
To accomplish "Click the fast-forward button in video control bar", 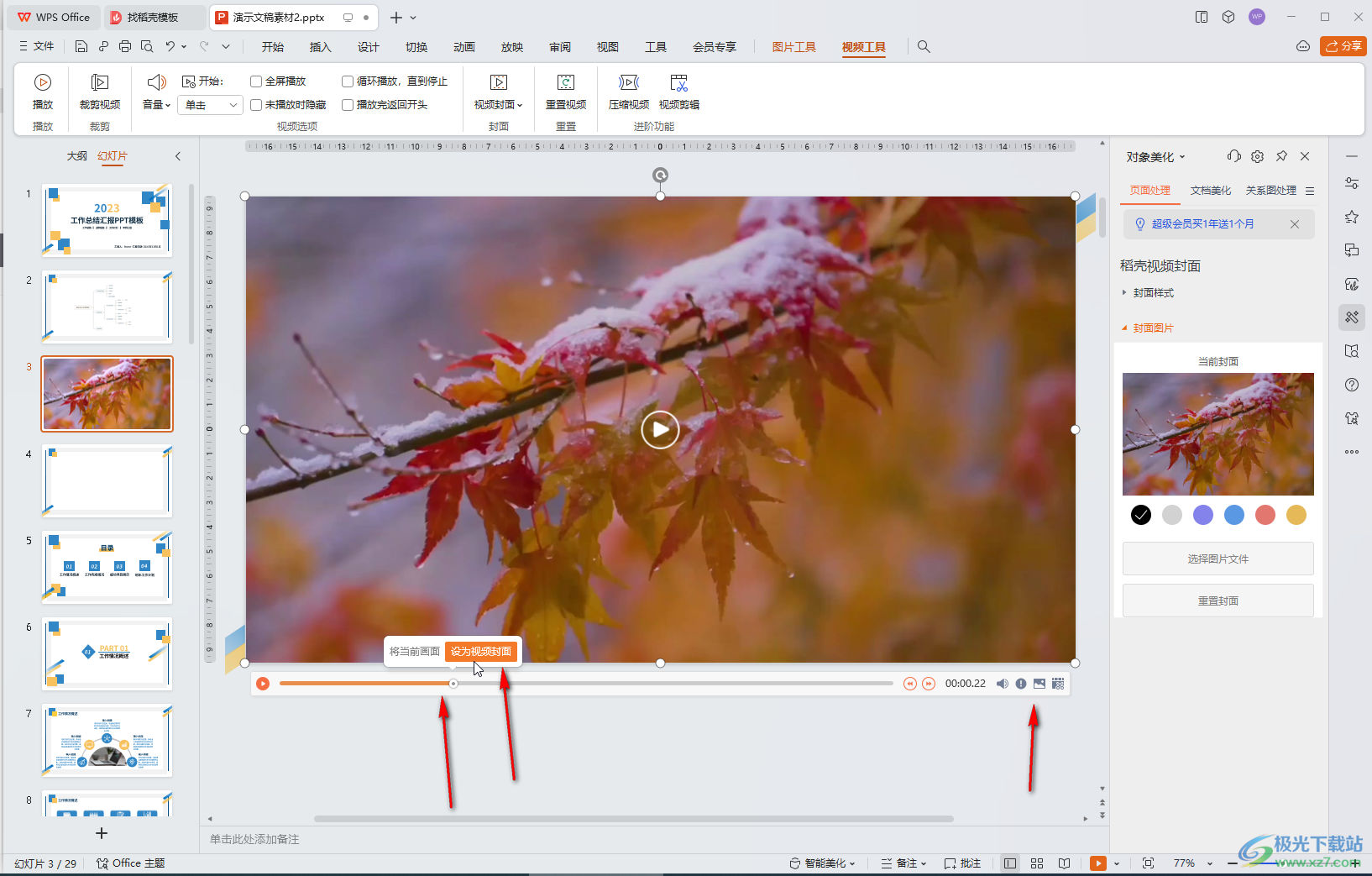I will coord(929,684).
